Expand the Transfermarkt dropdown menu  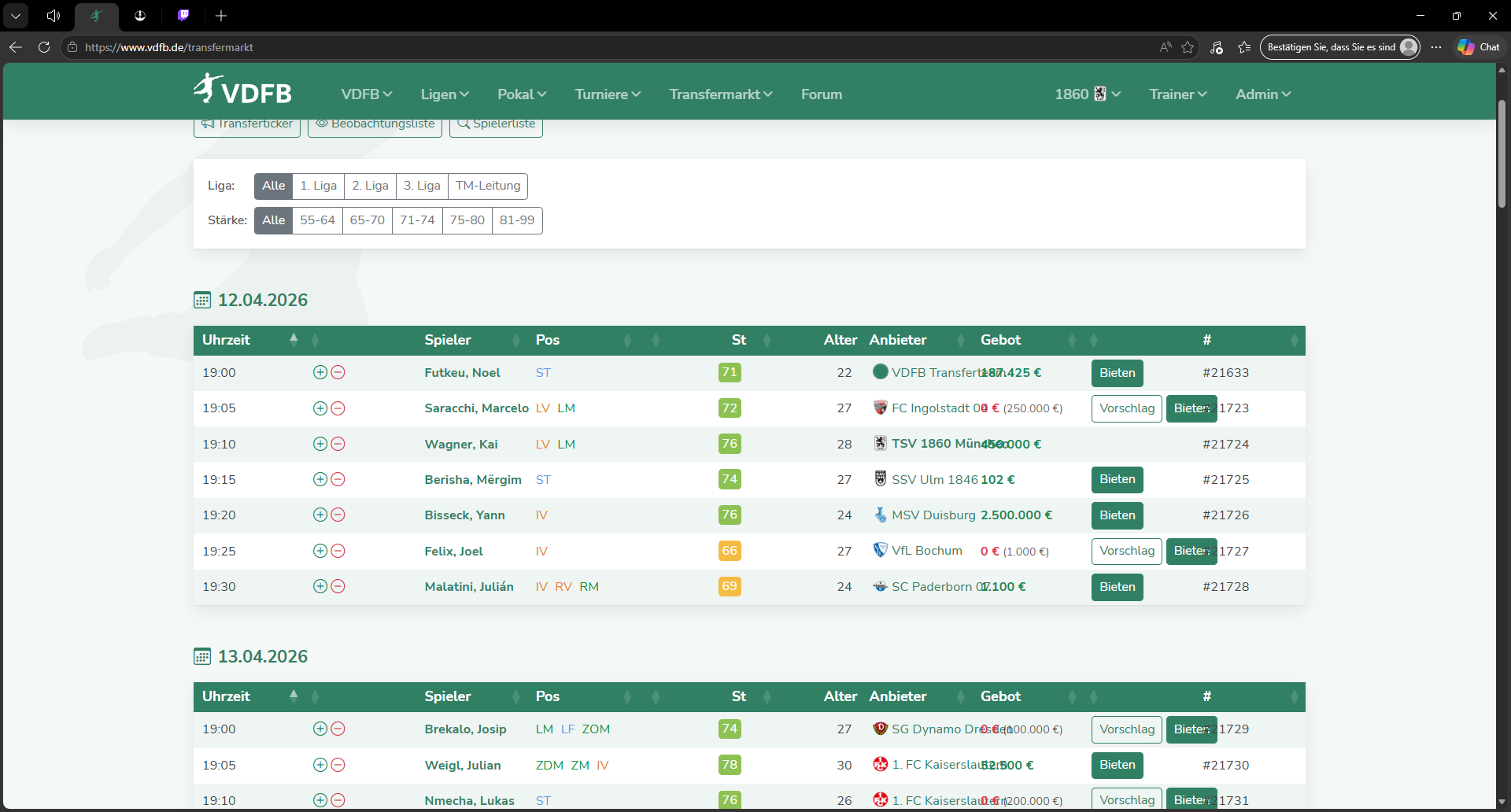tap(720, 94)
